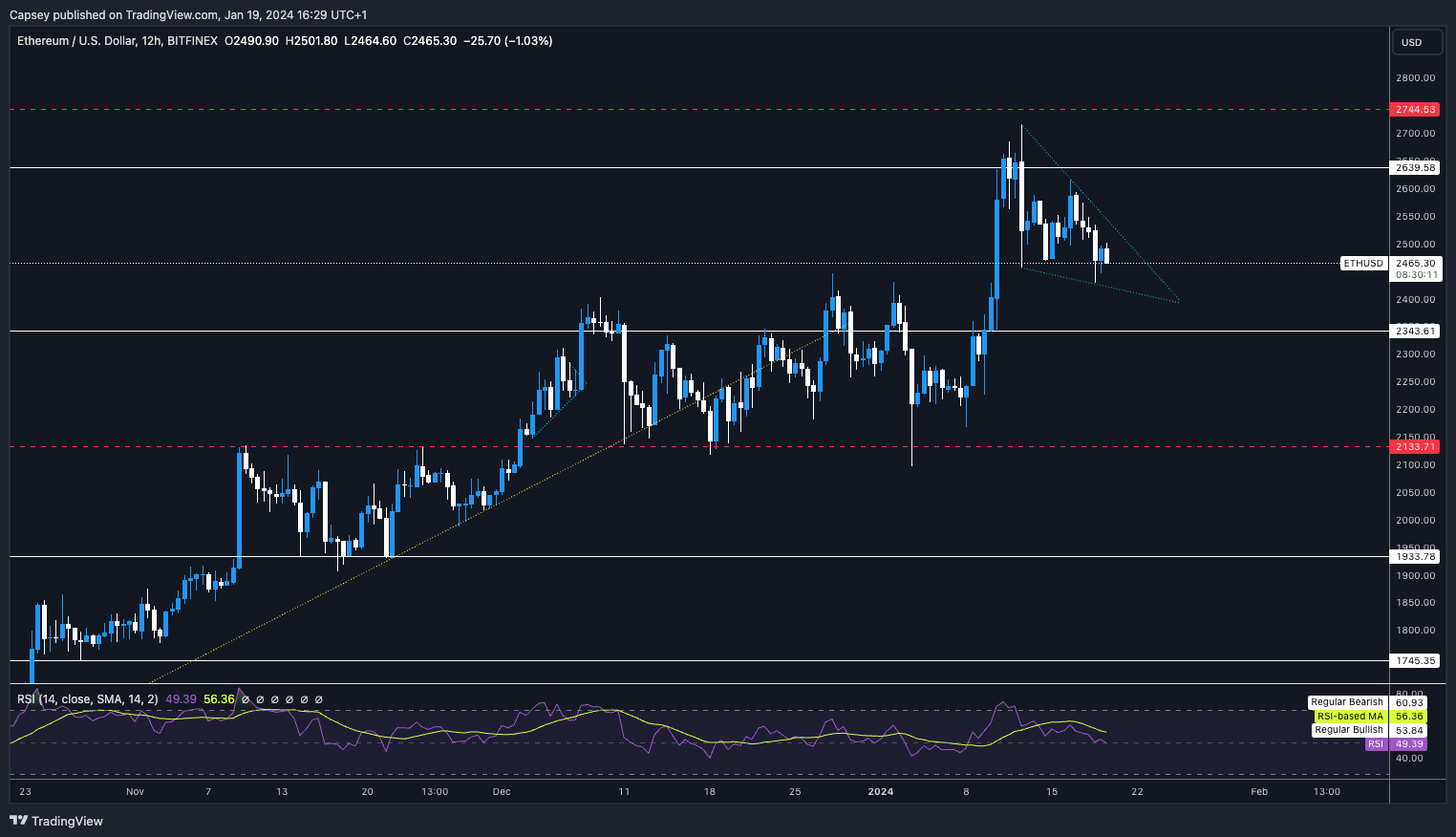Image resolution: width=1456 pixels, height=837 pixels.
Task: Select the 2639.58 horizontal line tag
Action: [x=1415, y=167]
